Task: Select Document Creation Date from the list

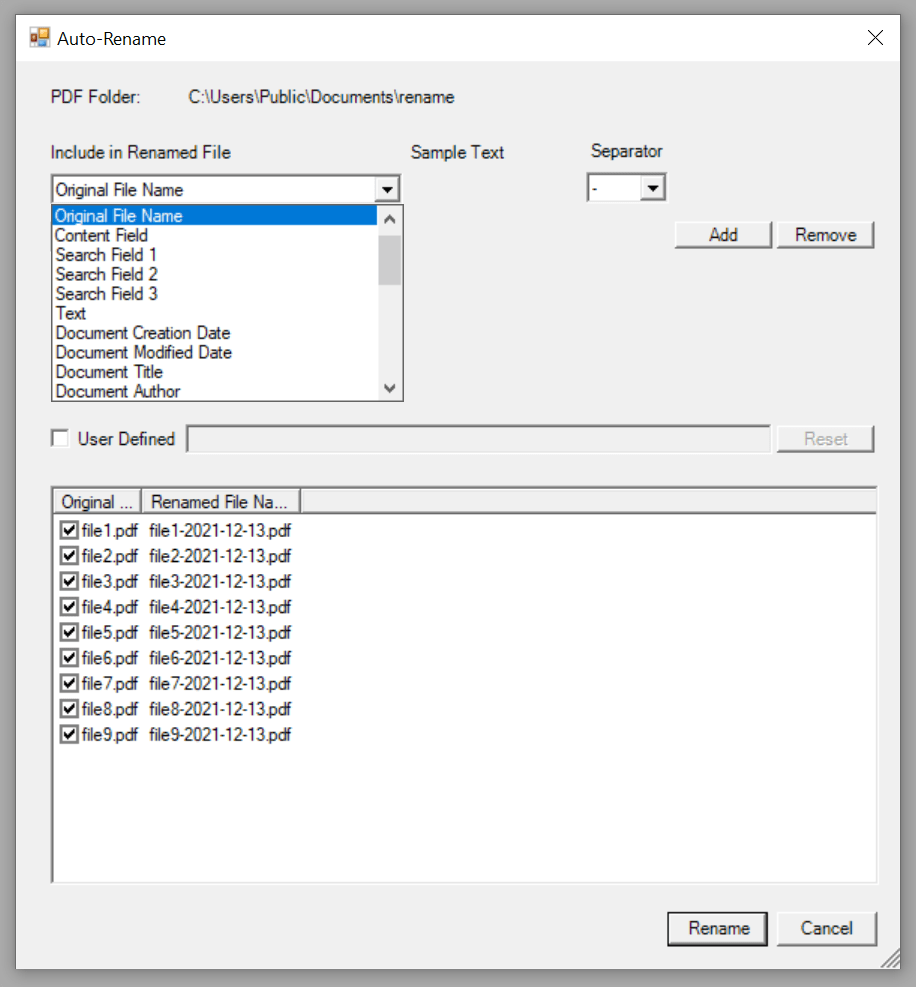Action: [x=142, y=332]
